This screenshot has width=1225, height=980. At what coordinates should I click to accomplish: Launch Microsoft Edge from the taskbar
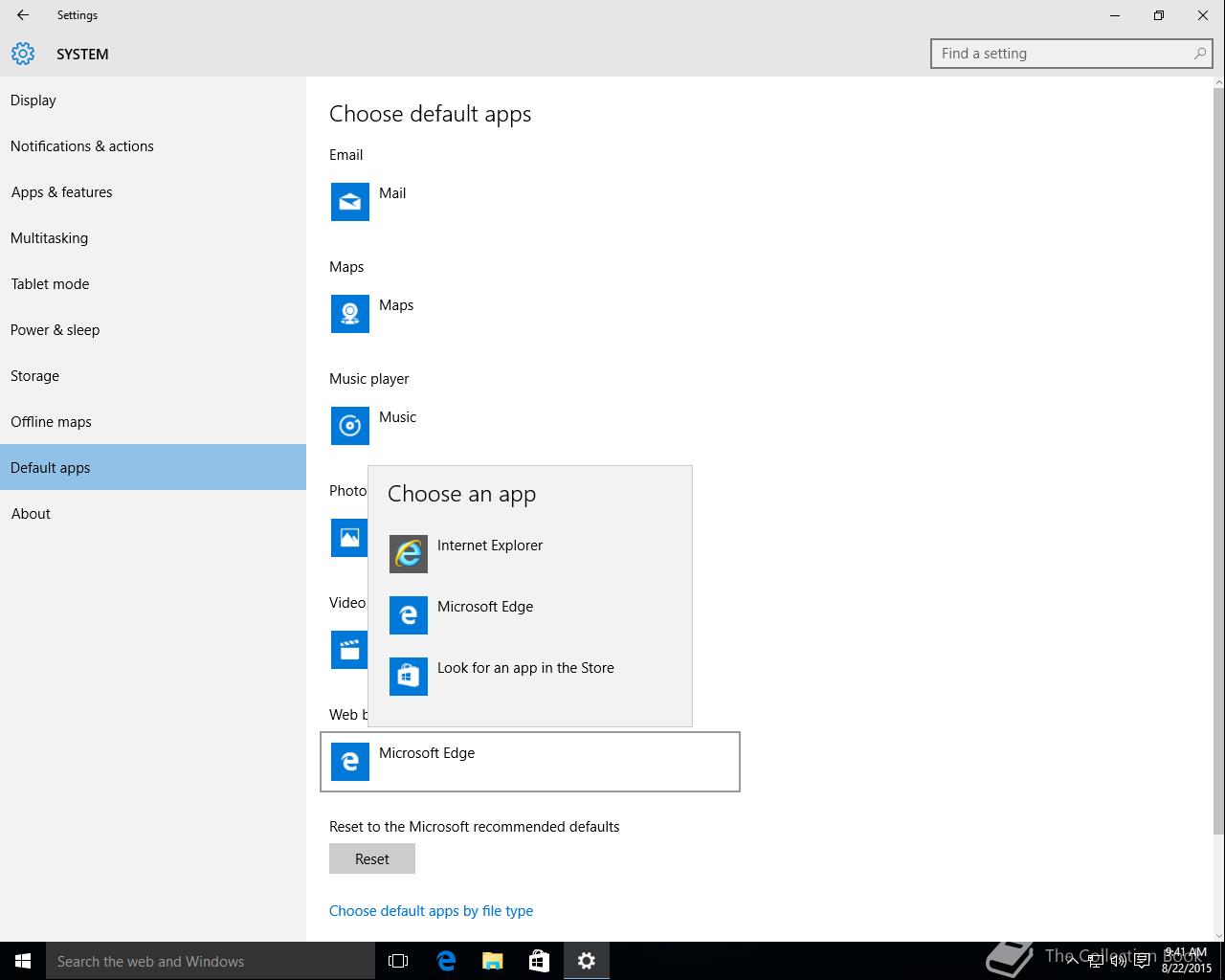(446, 961)
